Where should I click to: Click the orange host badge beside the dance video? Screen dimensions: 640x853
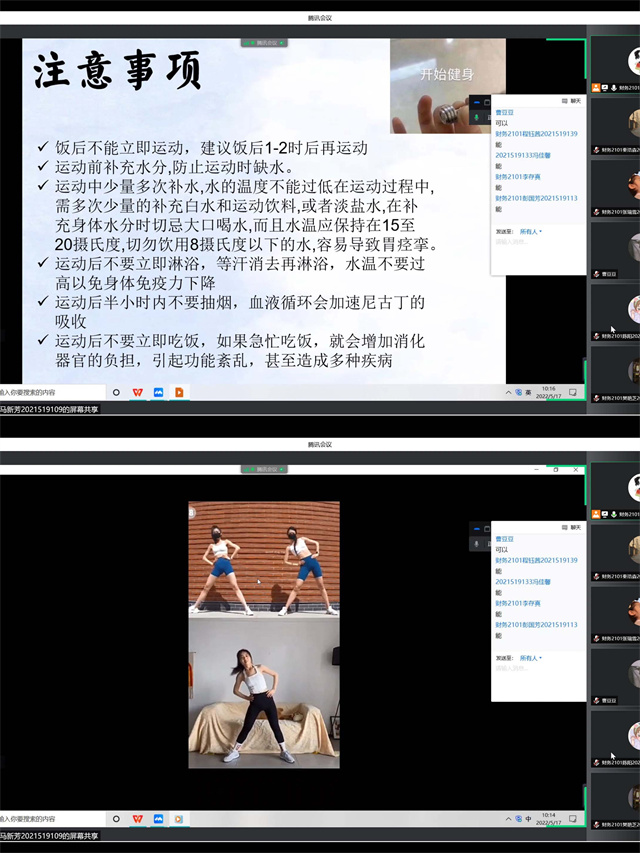[x=596, y=514]
